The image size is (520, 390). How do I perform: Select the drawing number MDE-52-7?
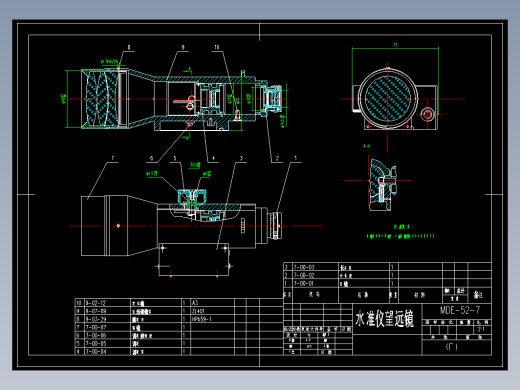tap(460, 310)
